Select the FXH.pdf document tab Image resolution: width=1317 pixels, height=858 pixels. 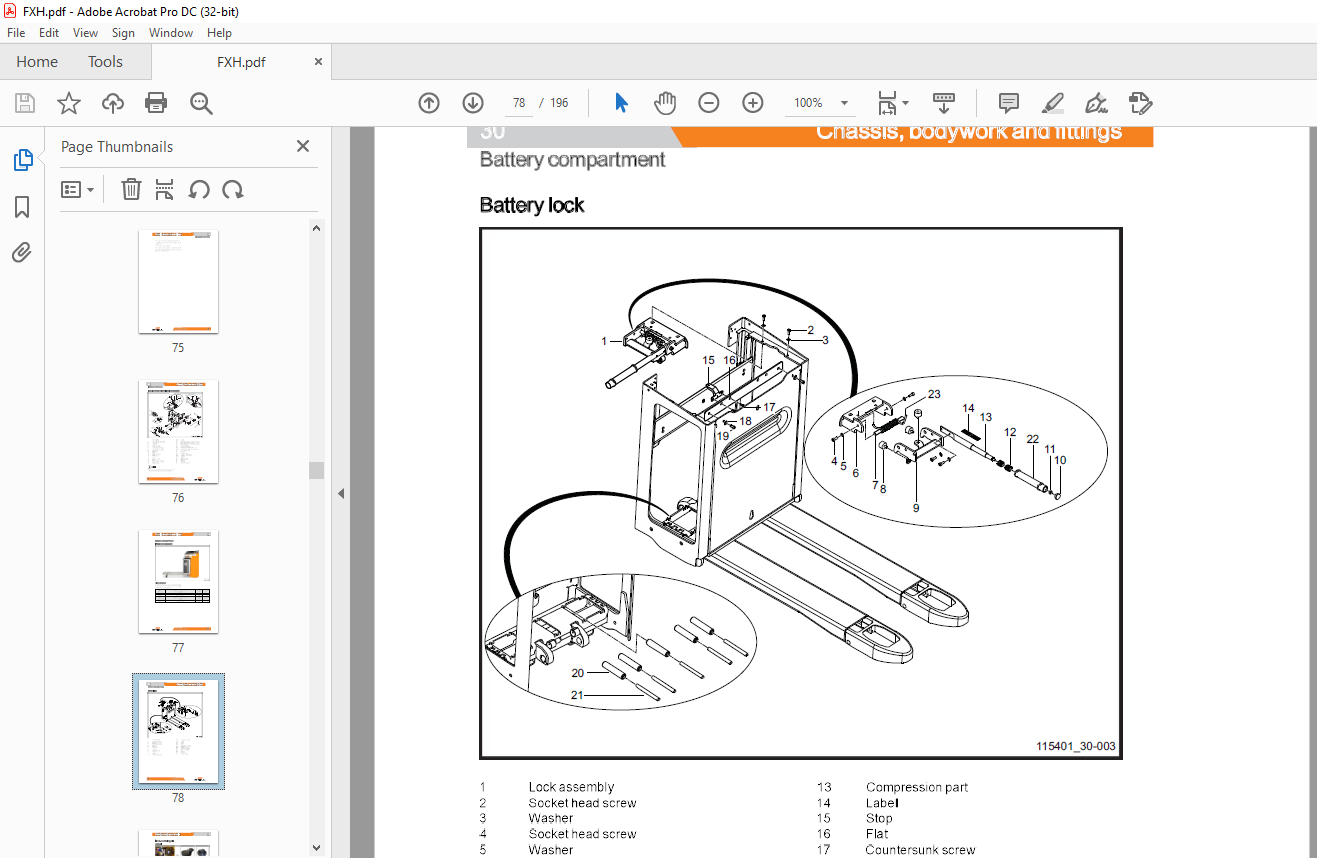(x=241, y=62)
